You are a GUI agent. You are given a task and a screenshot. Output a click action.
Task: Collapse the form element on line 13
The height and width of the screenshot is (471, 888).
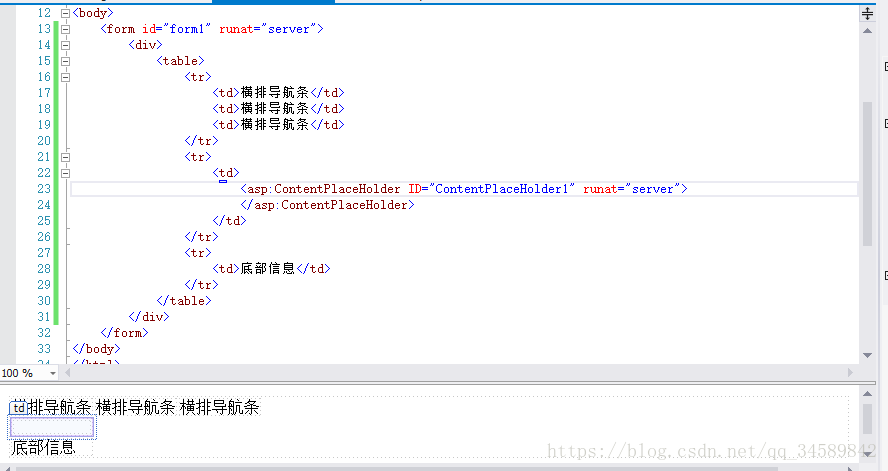pyautogui.click(x=65, y=29)
